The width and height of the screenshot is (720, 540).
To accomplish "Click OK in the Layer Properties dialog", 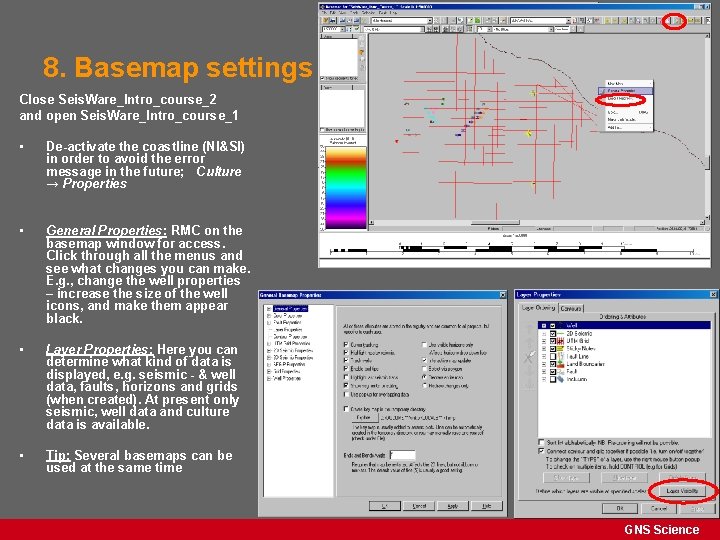I will (619, 508).
